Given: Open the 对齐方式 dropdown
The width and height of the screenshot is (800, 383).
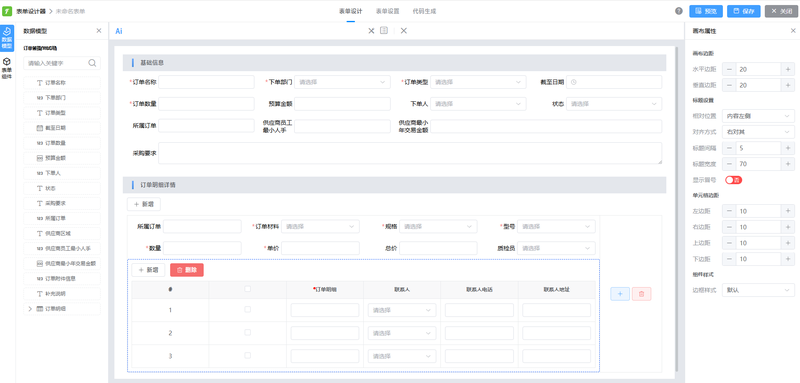Looking at the screenshot, I should [758, 132].
